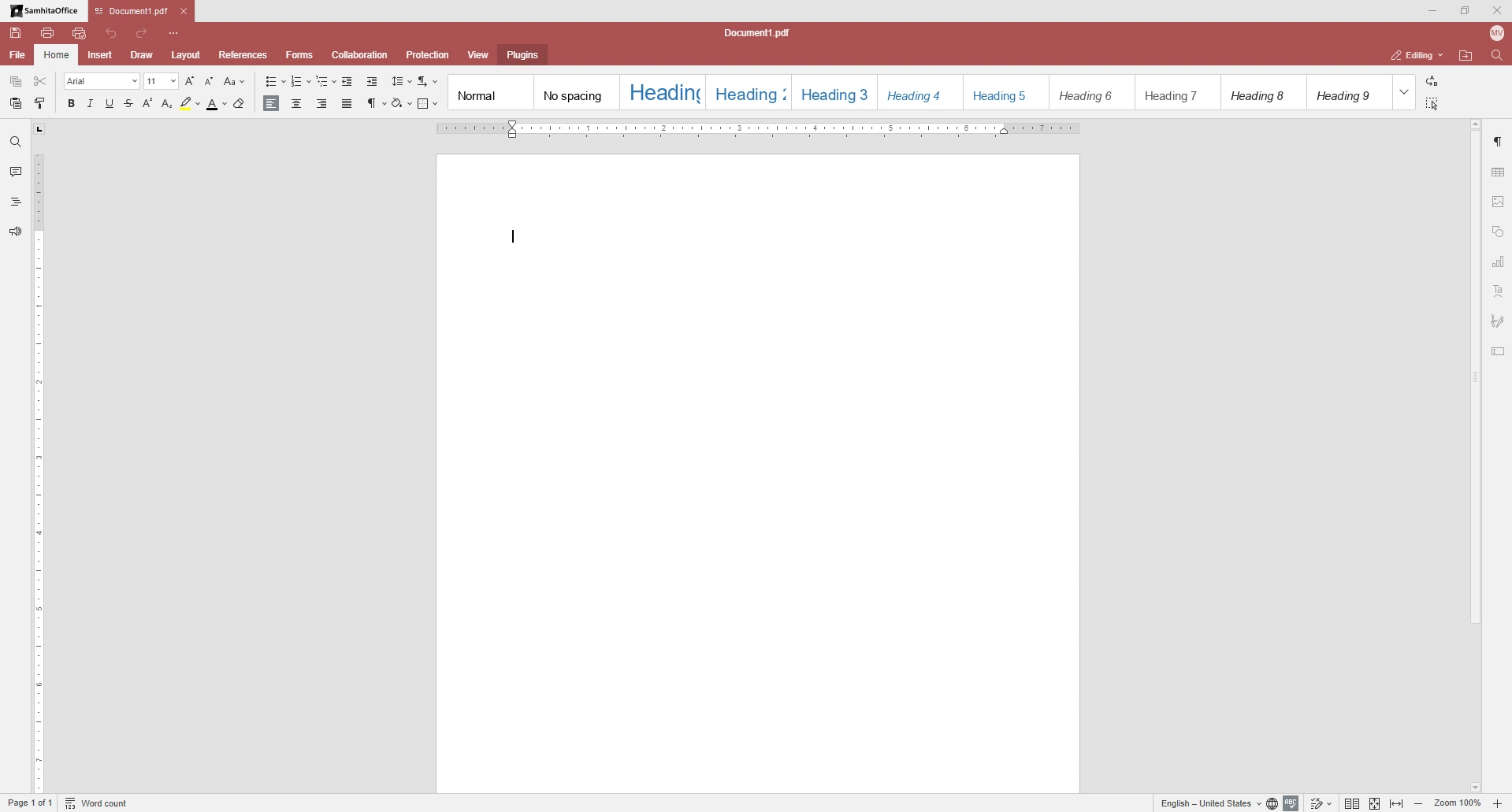The image size is (1512, 812).
Task: Toggle underline formatting
Action: point(110,104)
